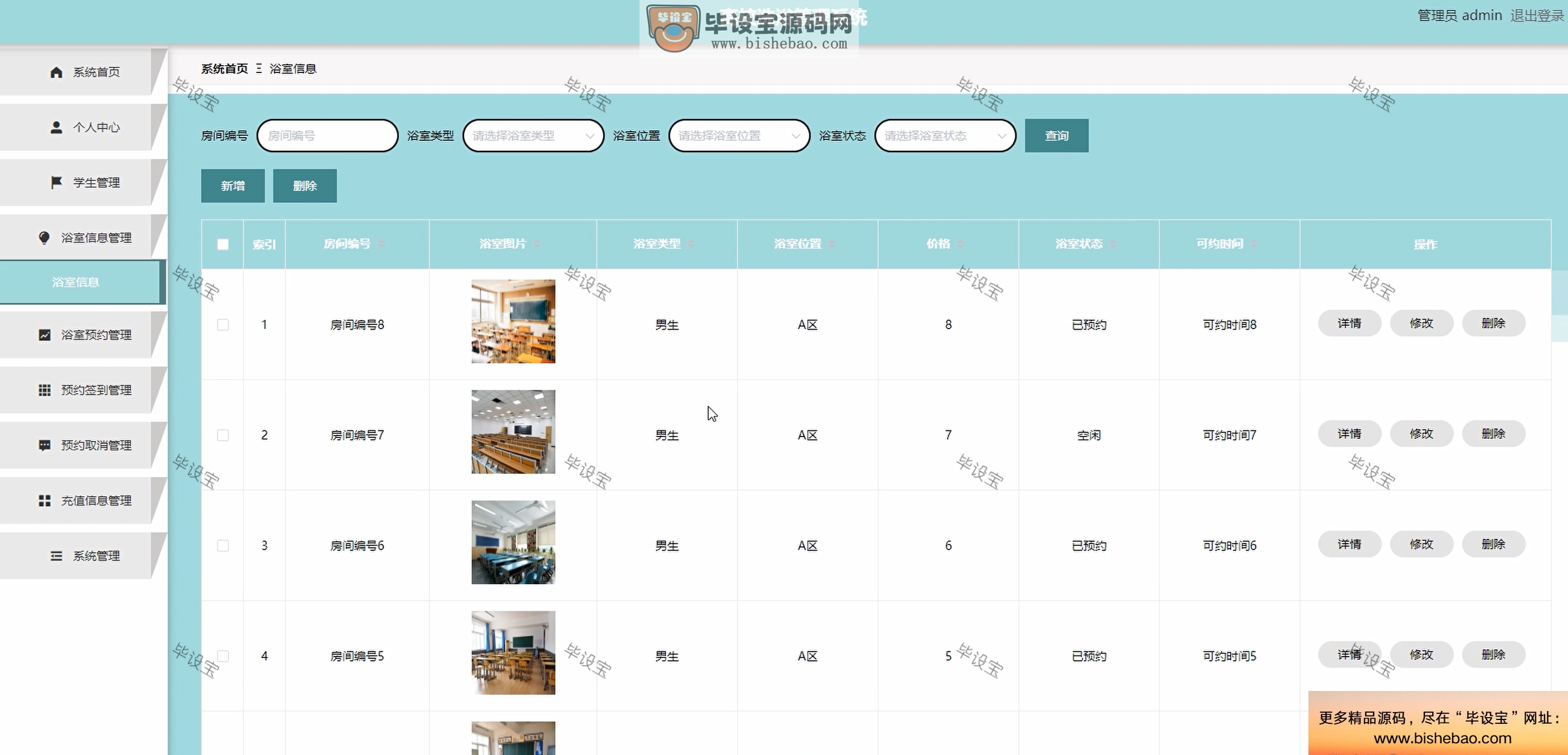Click the 可约时间8 cell
Screen dimensions: 1568x755
[x=1229, y=325]
